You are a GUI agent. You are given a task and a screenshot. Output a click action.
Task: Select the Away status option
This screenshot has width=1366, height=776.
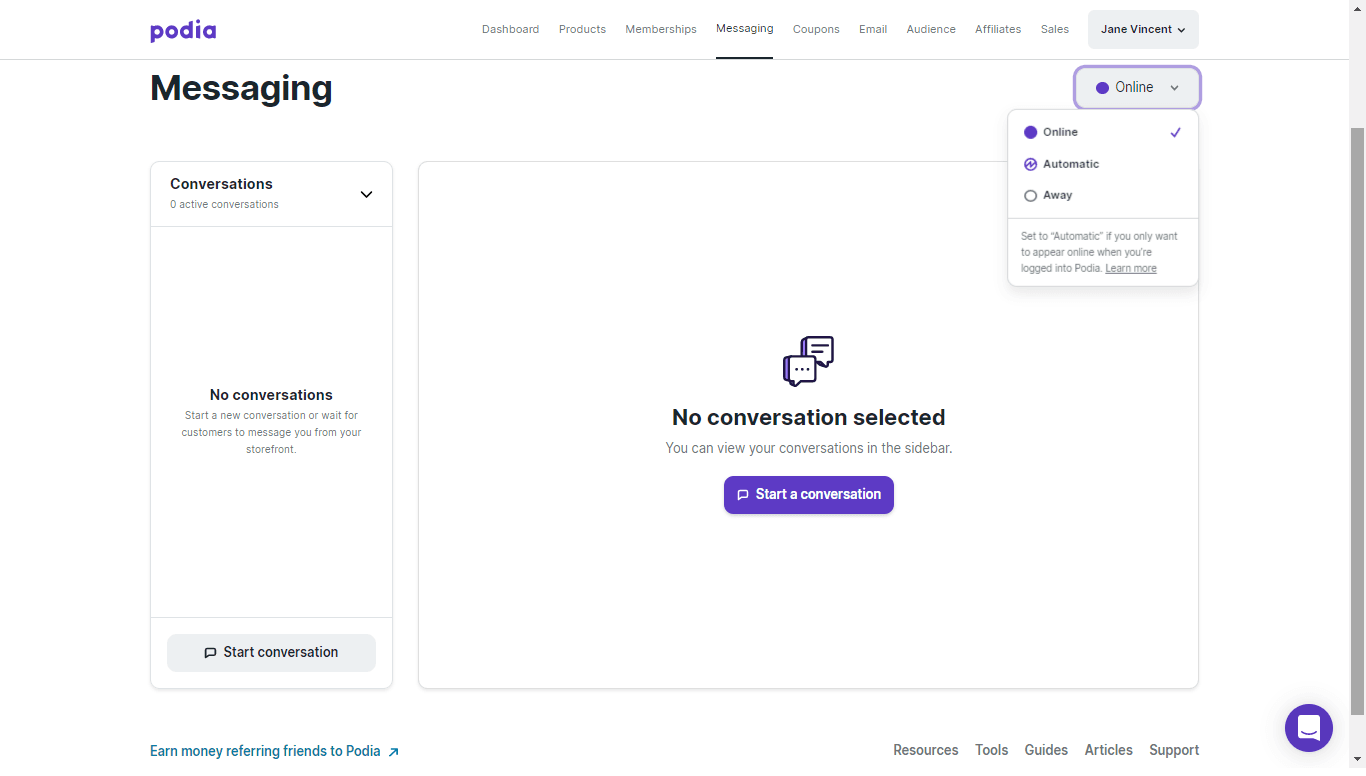[1103, 196]
